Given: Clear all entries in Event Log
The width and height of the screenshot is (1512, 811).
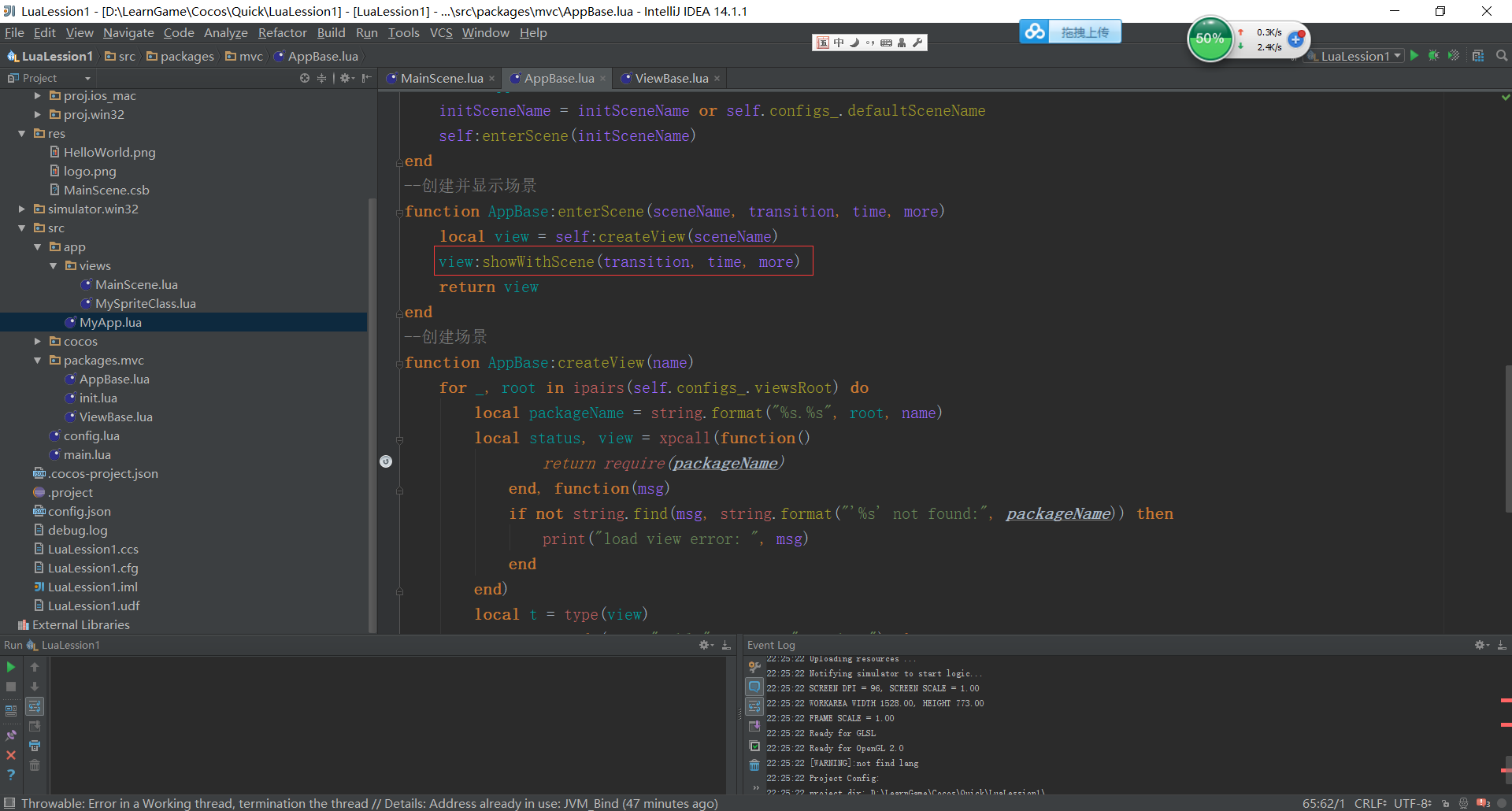Looking at the screenshot, I should point(754,765).
